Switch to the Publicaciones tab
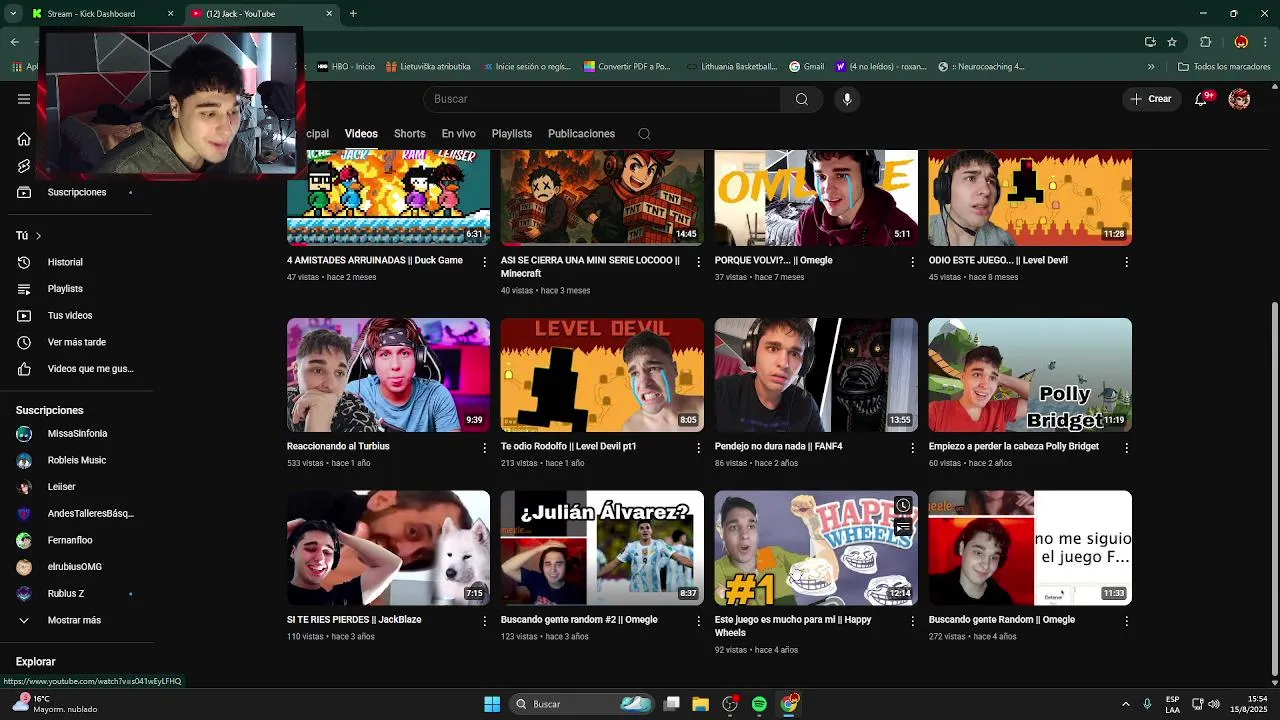The image size is (1280, 720). tap(581, 134)
